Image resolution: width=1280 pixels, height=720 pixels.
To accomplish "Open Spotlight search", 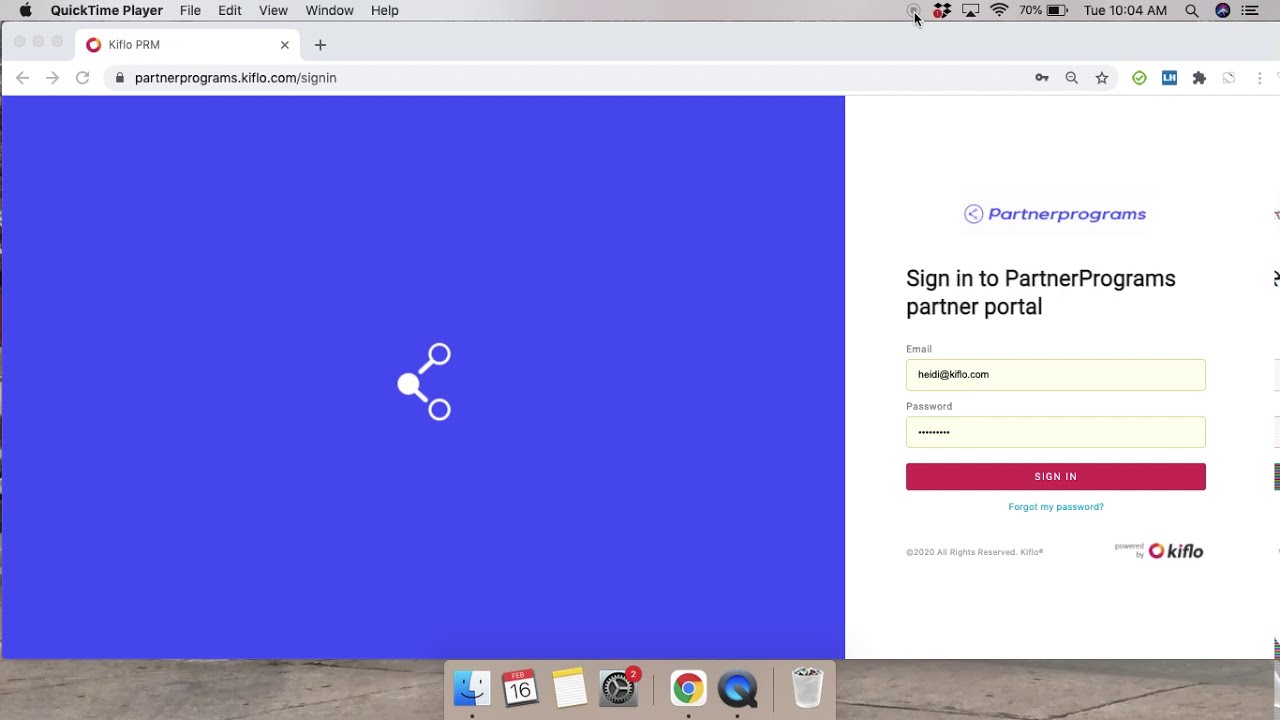I will click(x=1192, y=10).
